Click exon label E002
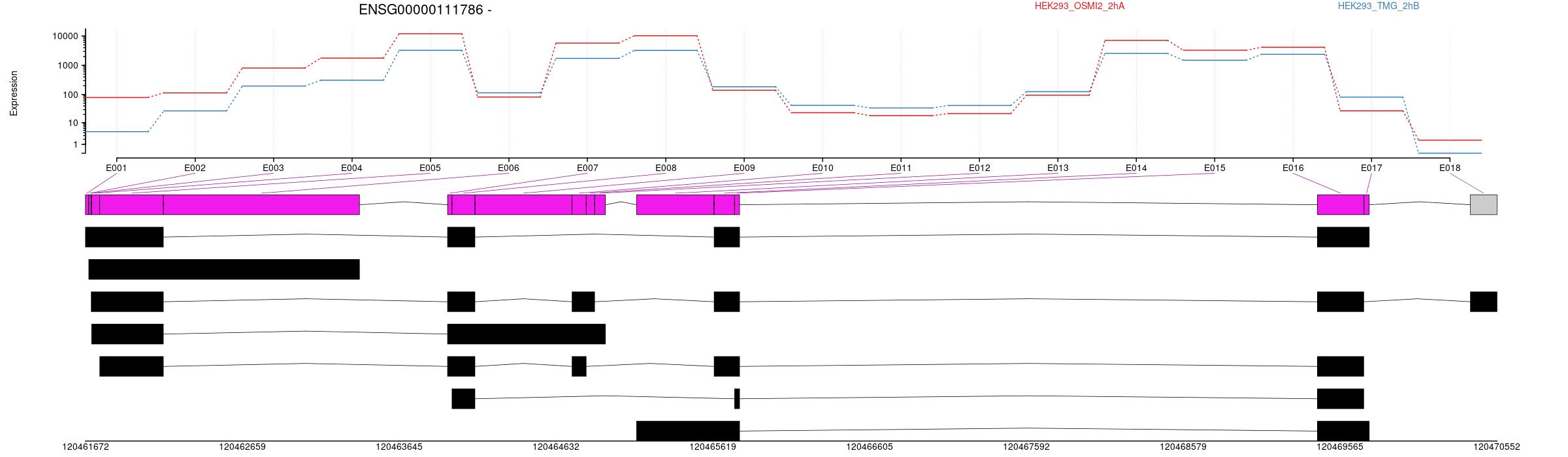The width and height of the screenshot is (1568, 457). pyautogui.click(x=195, y=168)
